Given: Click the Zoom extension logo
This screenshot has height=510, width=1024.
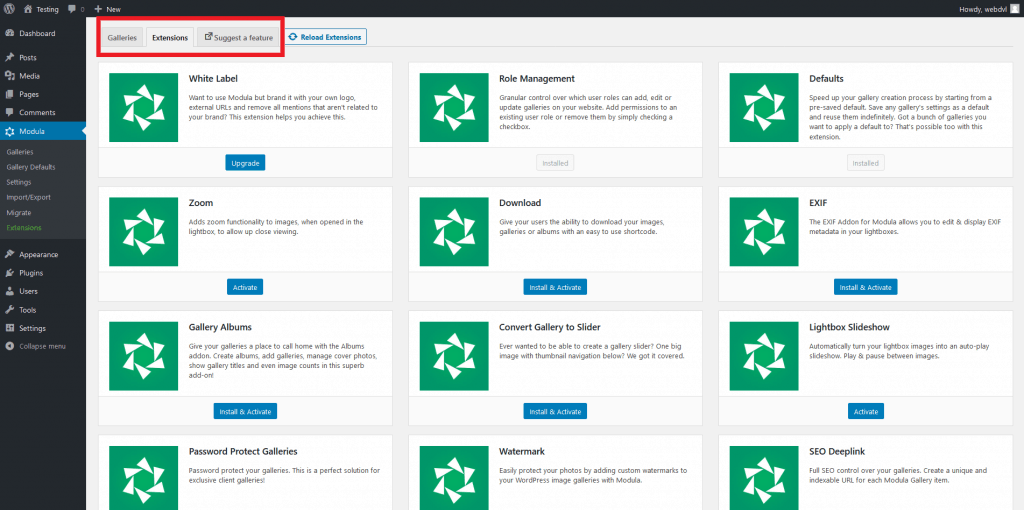Looking at the screenshot, I should [144, 232].
